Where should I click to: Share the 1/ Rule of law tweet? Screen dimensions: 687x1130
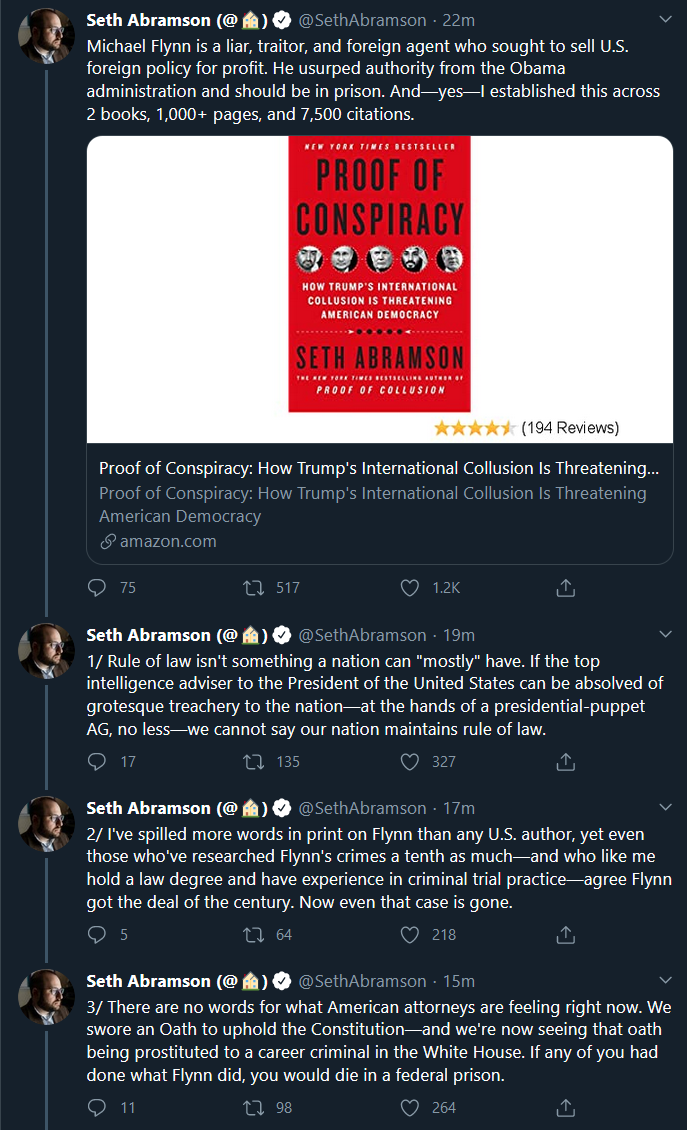click(x=566, y=762)
